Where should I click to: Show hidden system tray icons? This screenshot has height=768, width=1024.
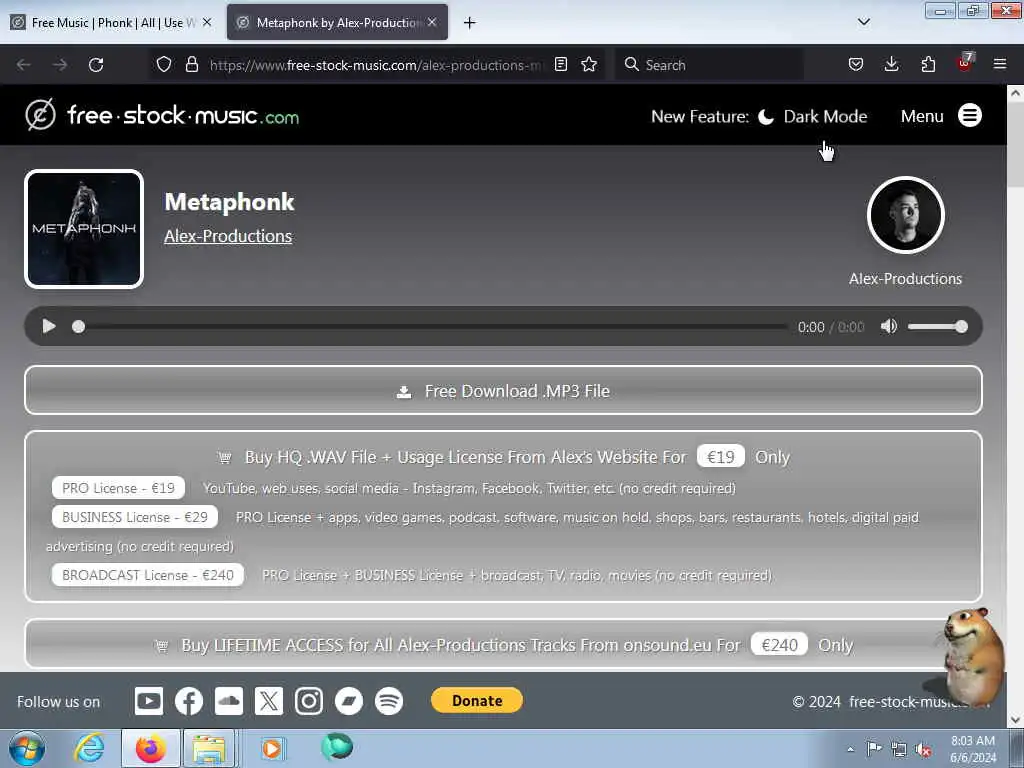coord(850,749)
